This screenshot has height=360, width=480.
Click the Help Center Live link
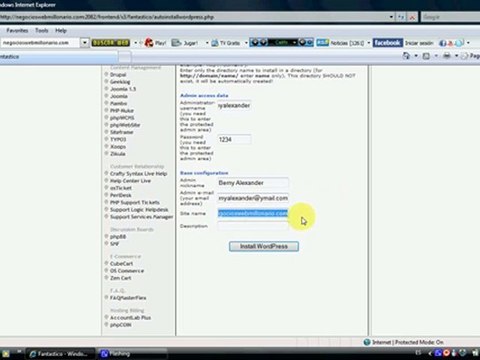(130, 181)
